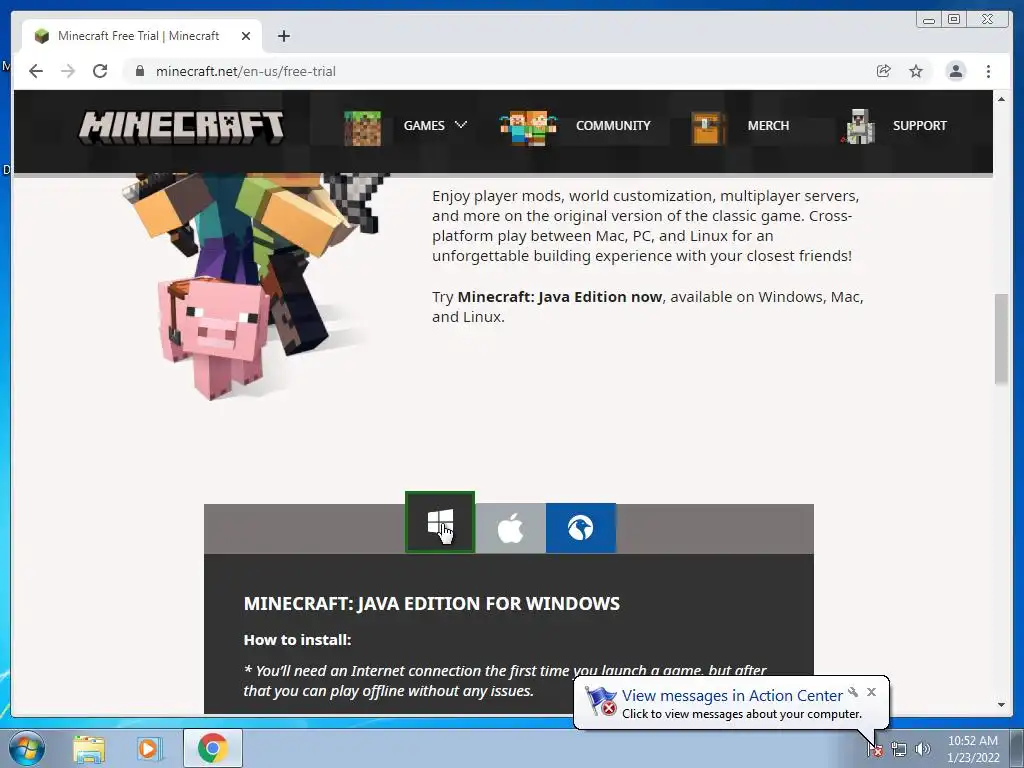This screenshot has width=1024, height=768.
Task: Click View messages in Action Center
Action: 732,696
